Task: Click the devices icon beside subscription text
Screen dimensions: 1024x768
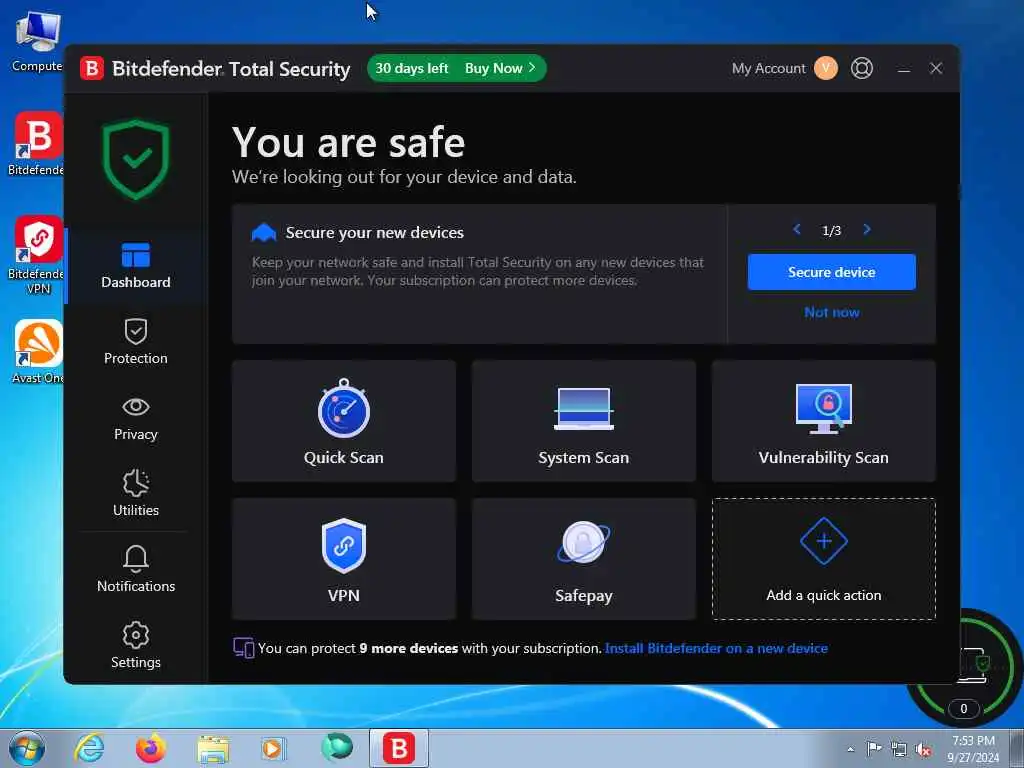Action: click(244, 648)
